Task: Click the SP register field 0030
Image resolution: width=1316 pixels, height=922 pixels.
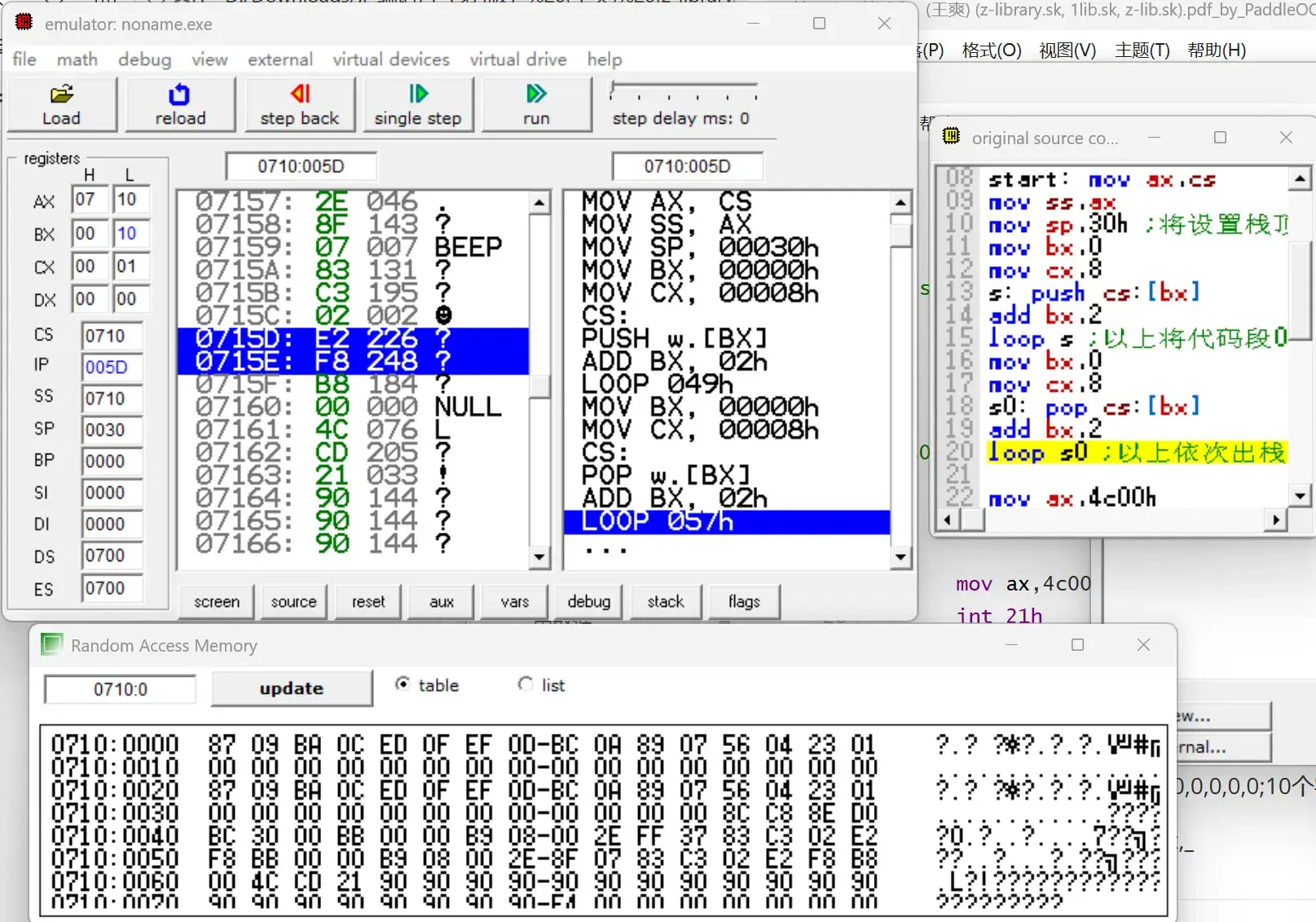Action: tap(112, 430)
